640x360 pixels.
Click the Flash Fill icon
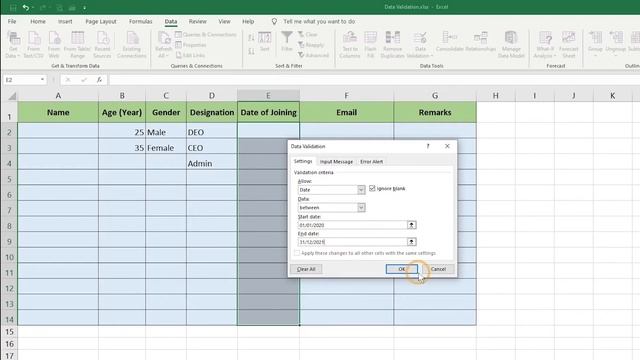coord(370,44)
